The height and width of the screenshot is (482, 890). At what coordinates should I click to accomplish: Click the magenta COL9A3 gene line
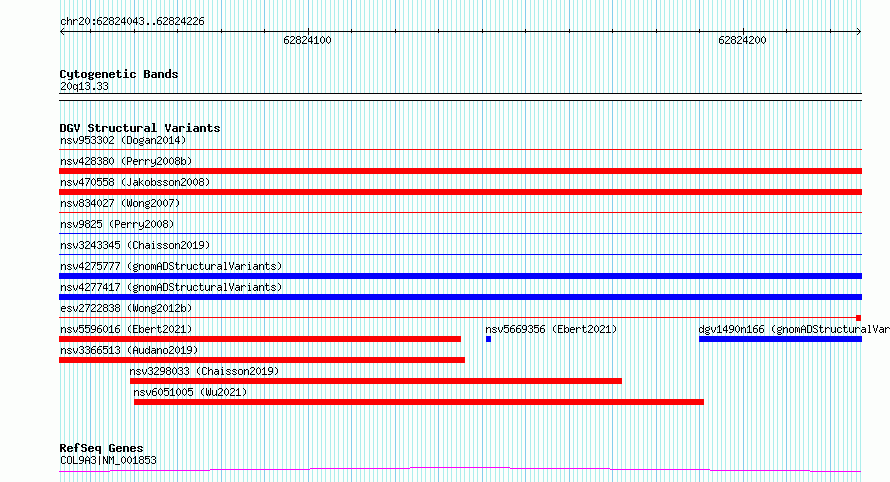click(460, 470)
